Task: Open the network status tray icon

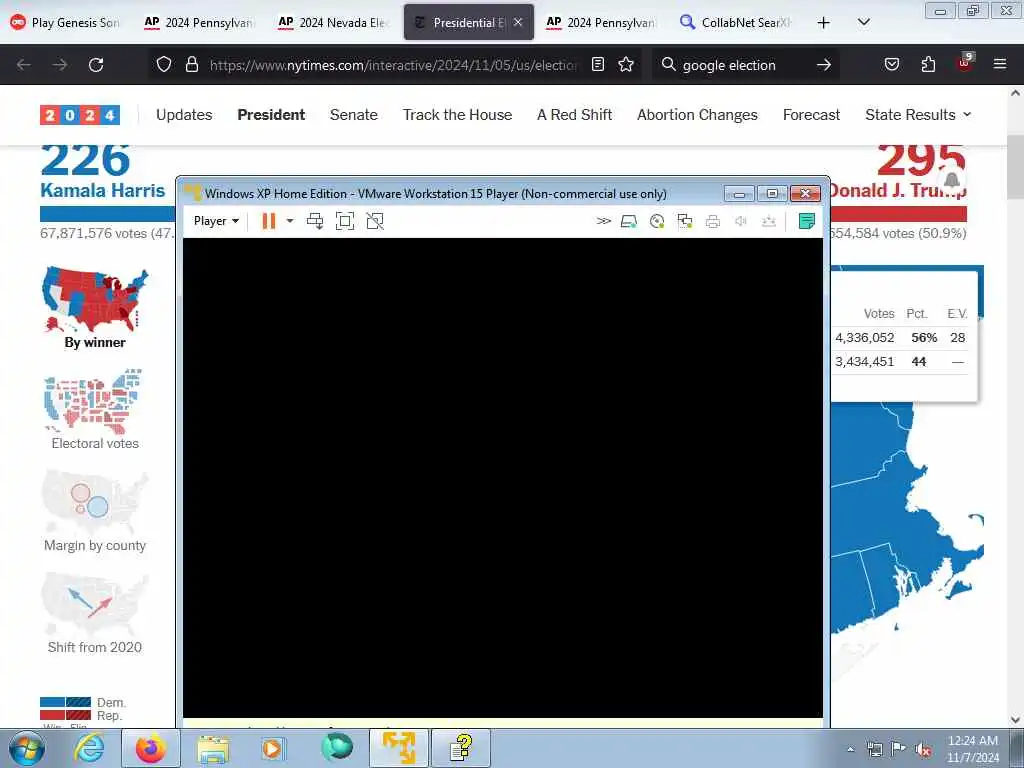Action: coord(874,750)
